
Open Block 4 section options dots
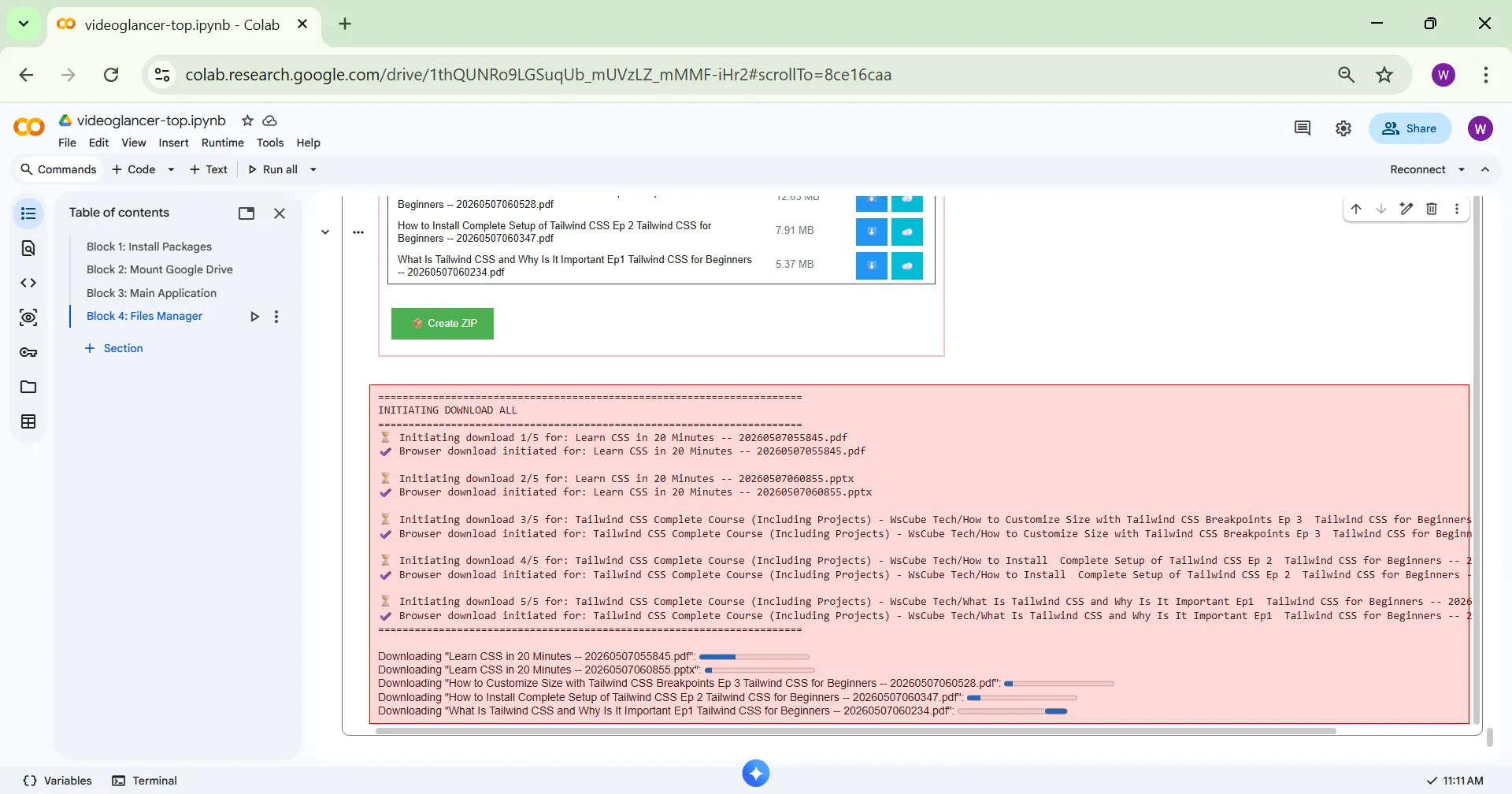(x=276, y=317)
